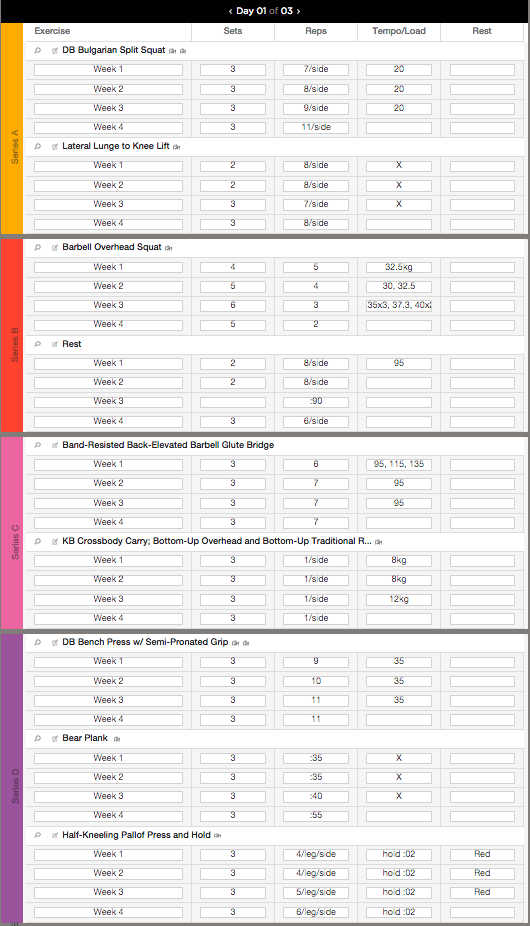
Task: Click search icon beside the Rest exercise
Action: click(x=38, y=344)
